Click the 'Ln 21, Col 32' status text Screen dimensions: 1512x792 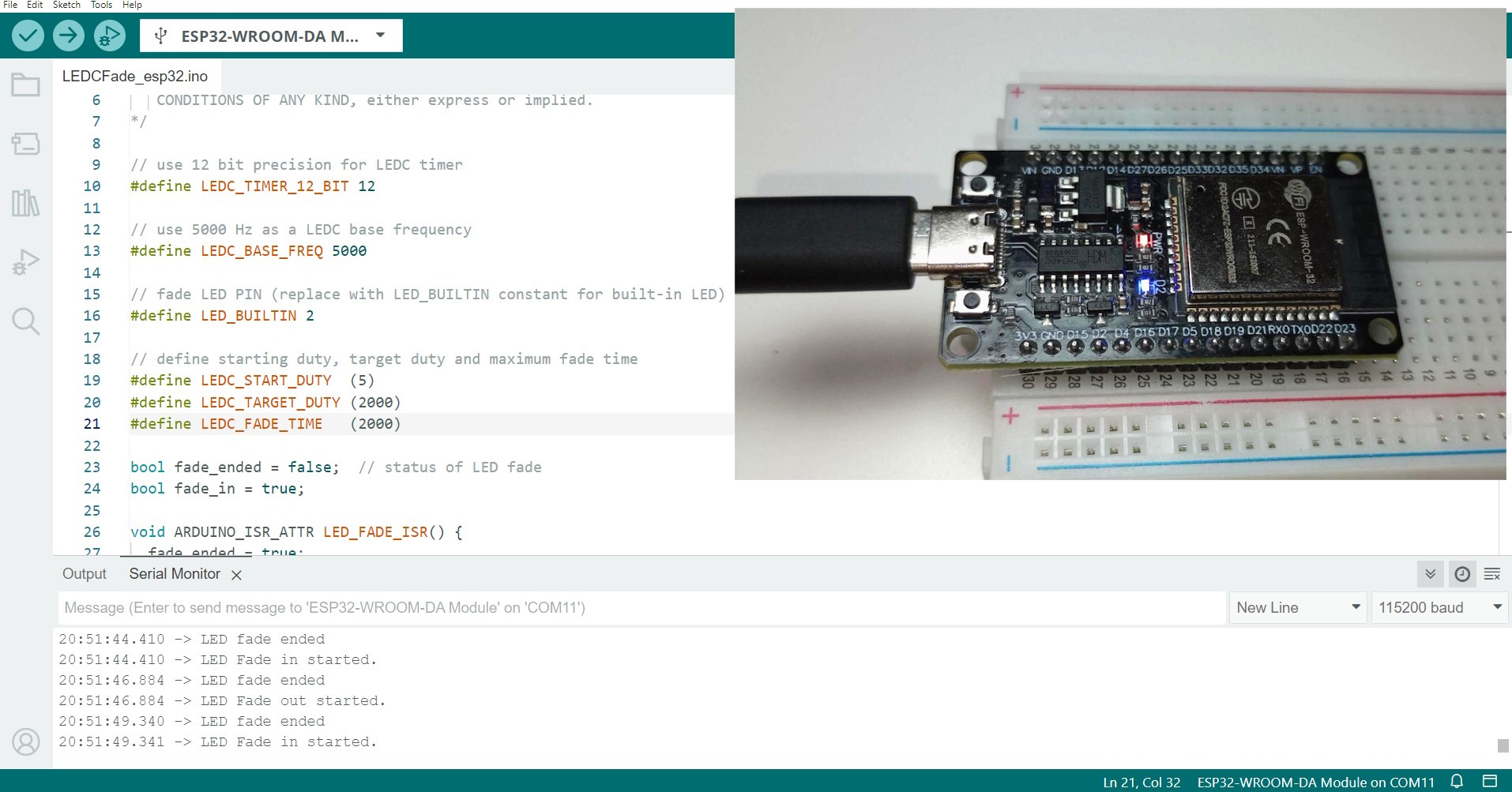pyautogui.click(x=1142, y=783)
